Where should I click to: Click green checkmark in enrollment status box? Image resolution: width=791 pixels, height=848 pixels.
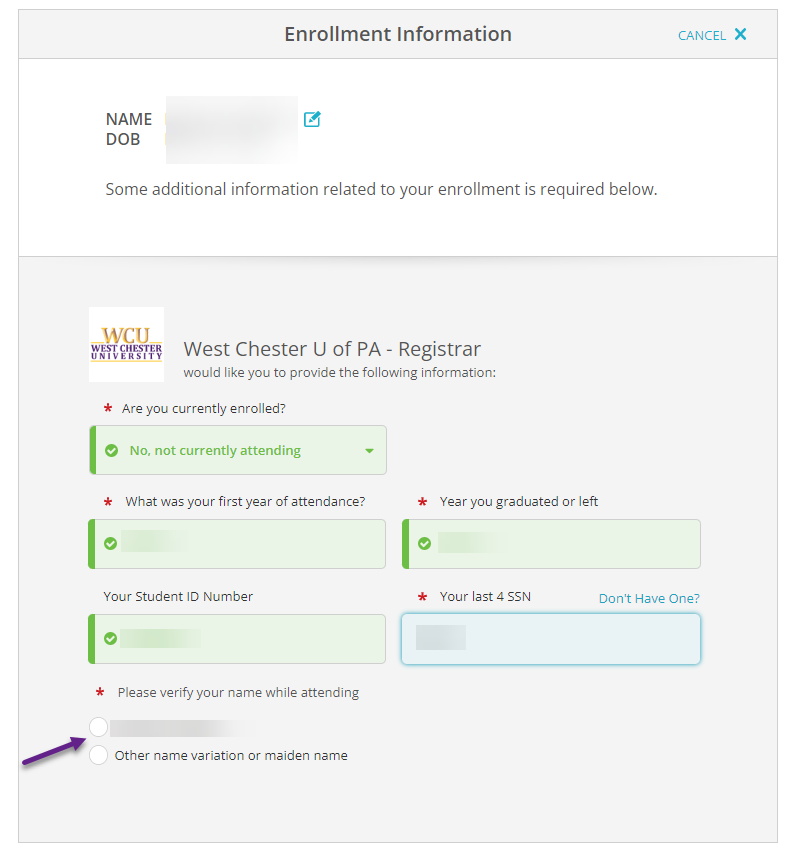112,451
